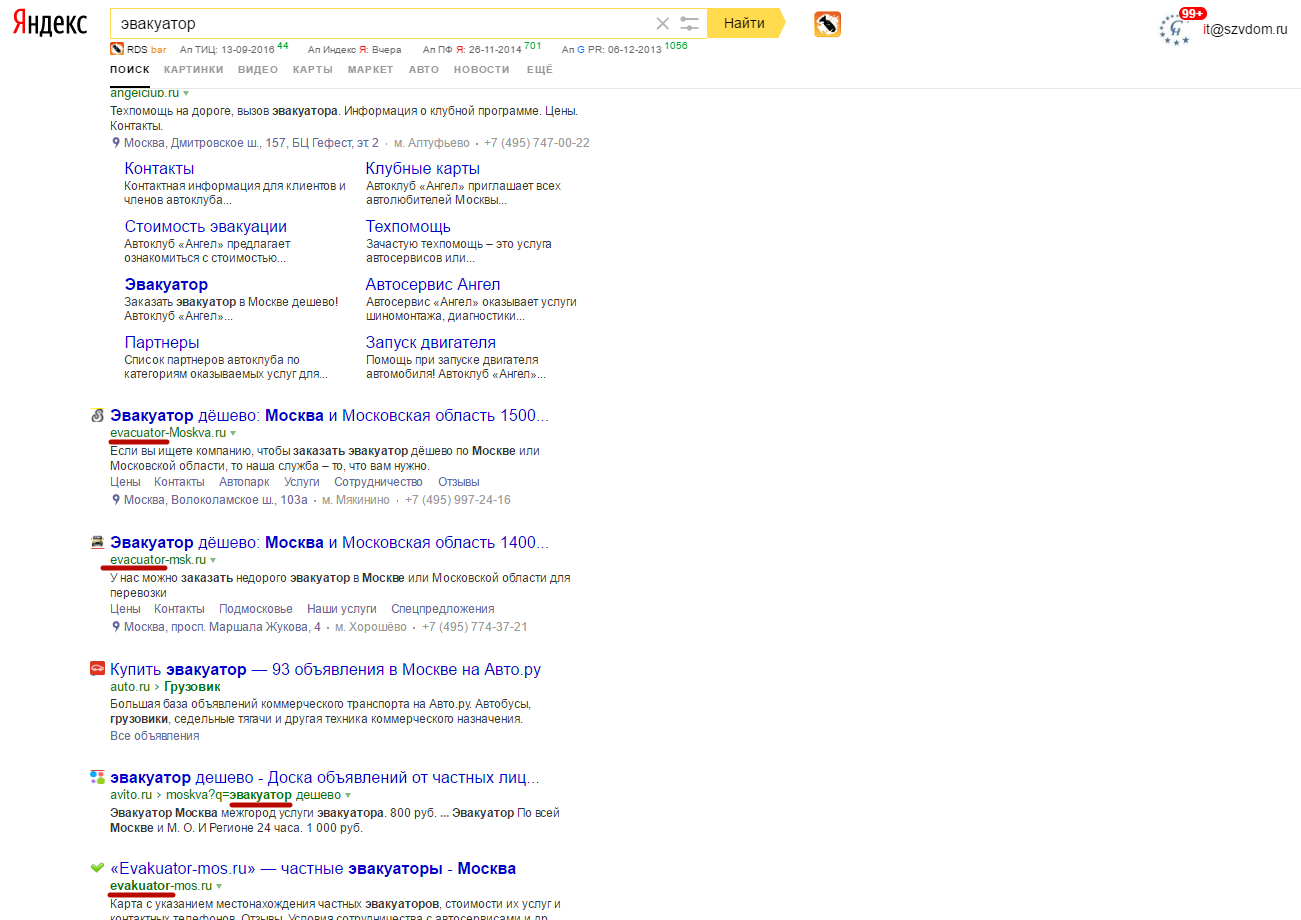The height and width of the screenshot is (920, 1301).
Task: Switch to the Новости tab
Action: pos(481,70)
